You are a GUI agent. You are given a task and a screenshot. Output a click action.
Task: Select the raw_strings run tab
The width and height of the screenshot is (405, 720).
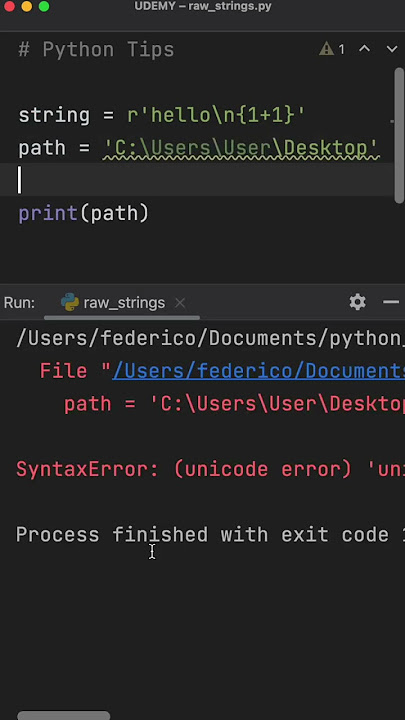tap(124, 303)
